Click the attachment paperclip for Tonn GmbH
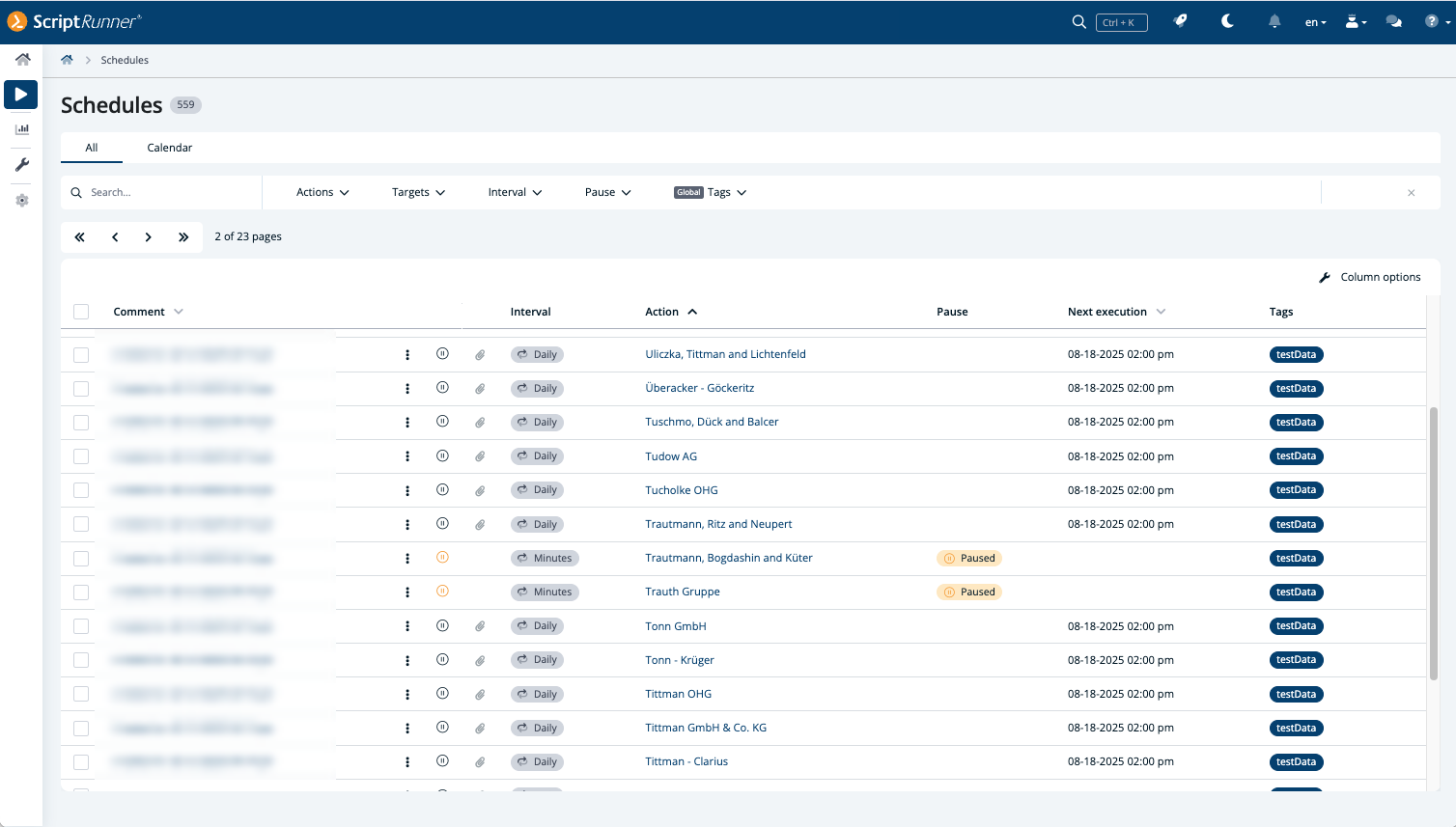This screenshot has height=827, width=1456. tap(480, 626)
